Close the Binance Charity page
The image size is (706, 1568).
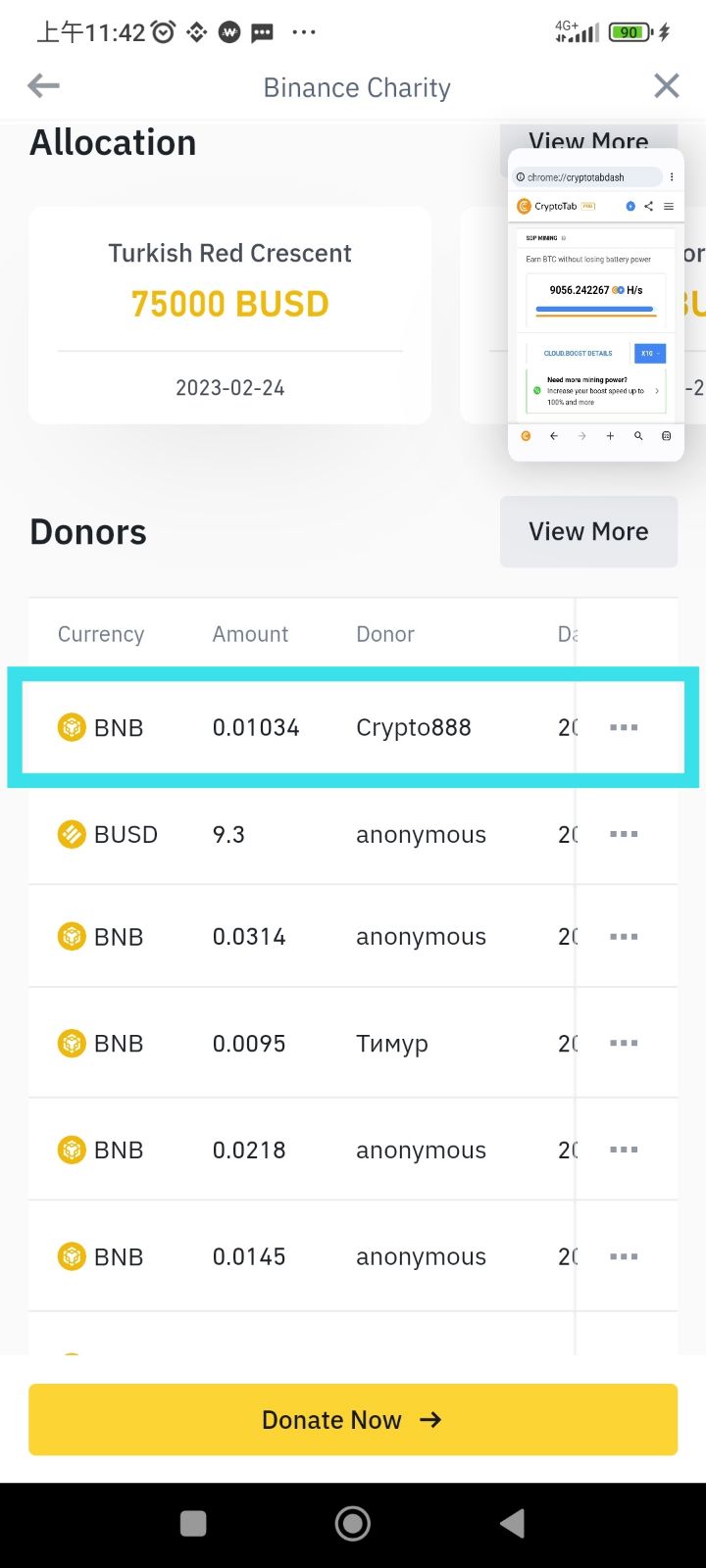tap(667, 86)
